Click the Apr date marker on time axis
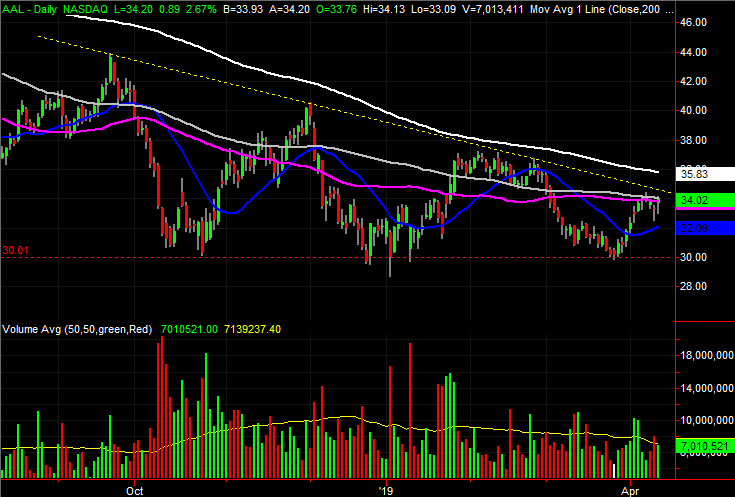 [630, 491]
